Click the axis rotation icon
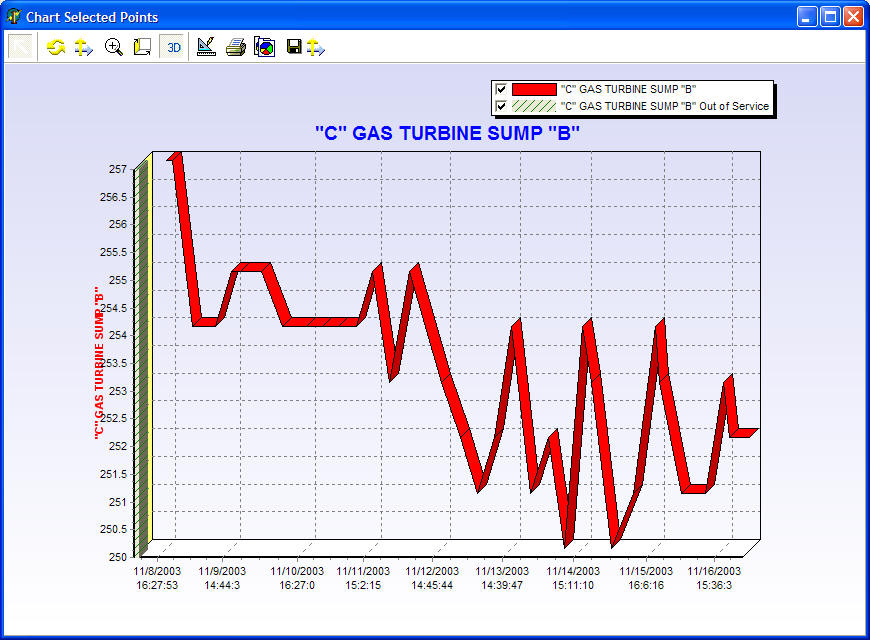Image resolution: width=870 pixels, height=640 pixels. (x=142, y=47)
